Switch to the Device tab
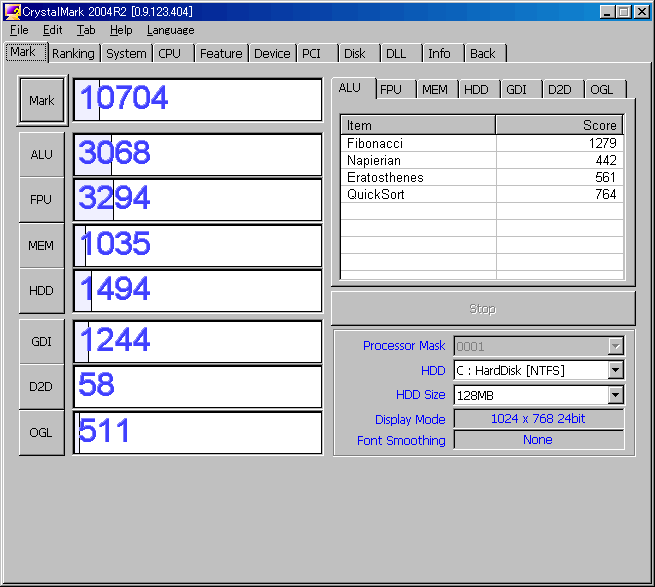The height and width of the screenshot is (587, 655). click(272, 53)
